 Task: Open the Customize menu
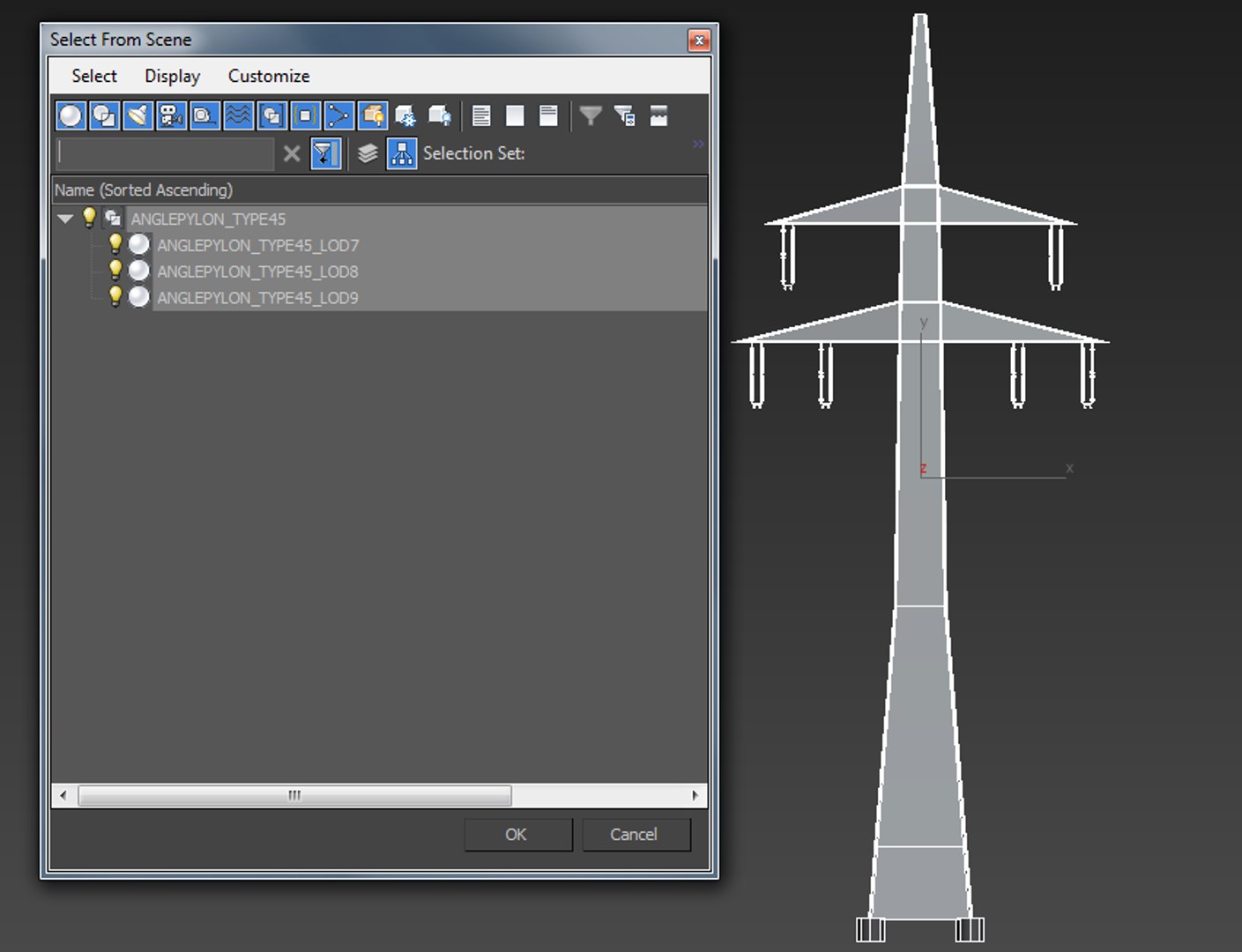(269, 76)
